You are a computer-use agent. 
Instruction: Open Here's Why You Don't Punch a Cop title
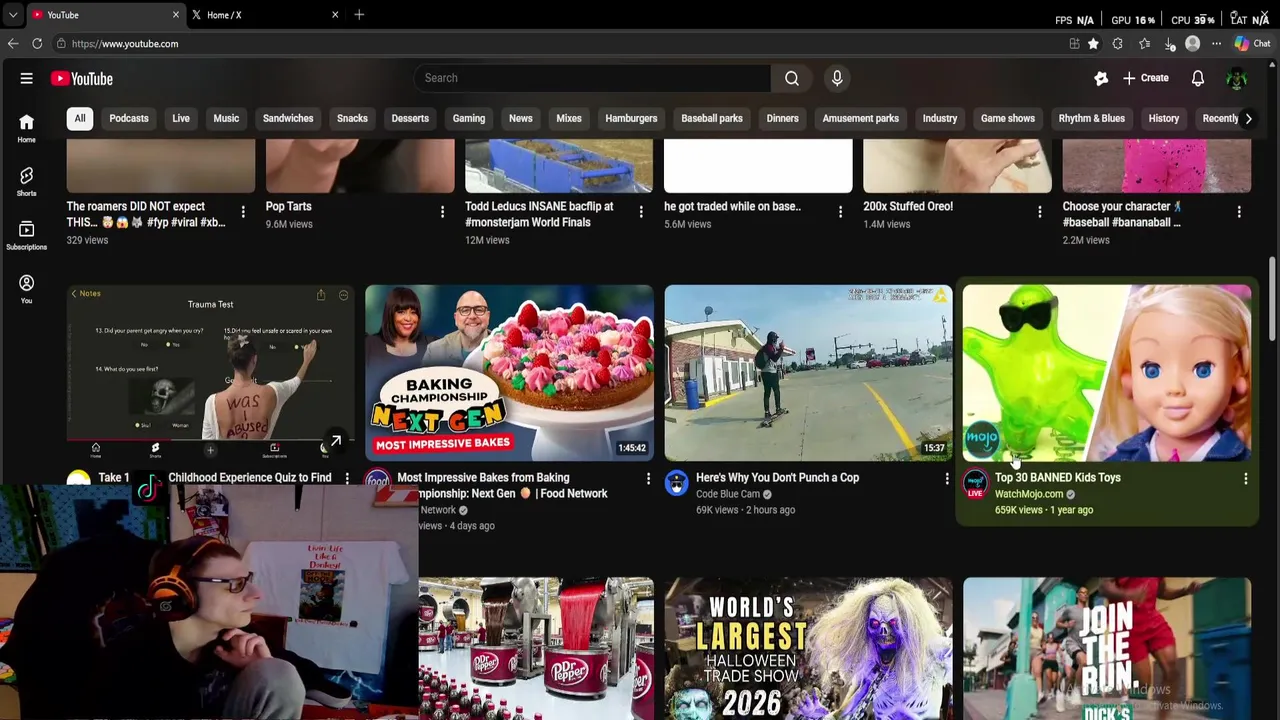[x=777, y=478]
